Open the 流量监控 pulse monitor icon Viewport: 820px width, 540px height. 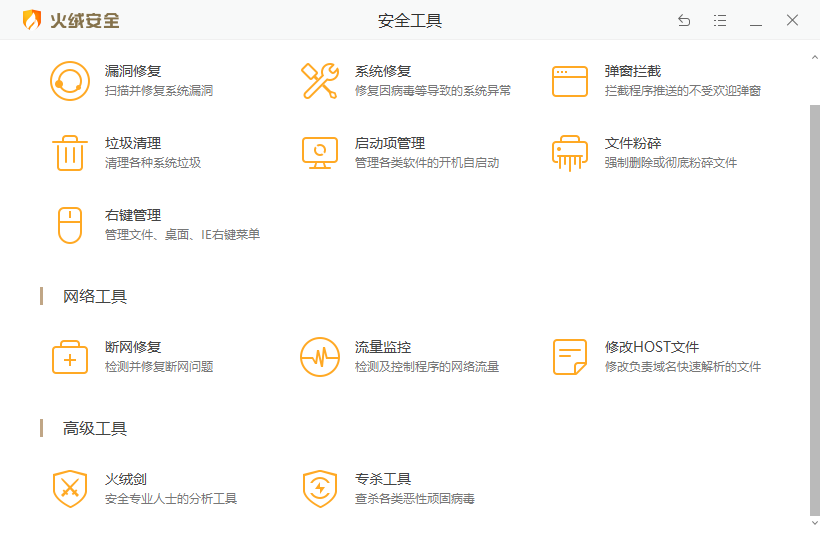320,357
